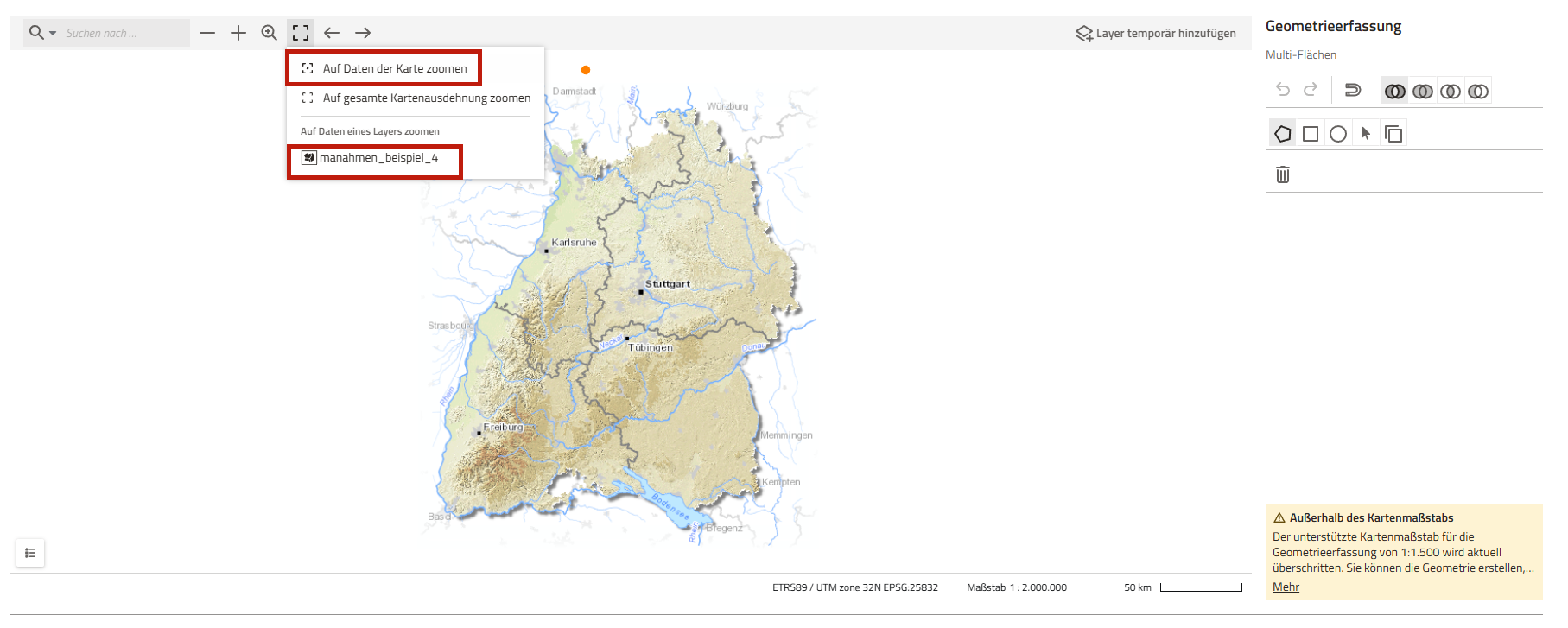Select the rectangle drawing tool

pyautogui.click(x=1311, y=134)
